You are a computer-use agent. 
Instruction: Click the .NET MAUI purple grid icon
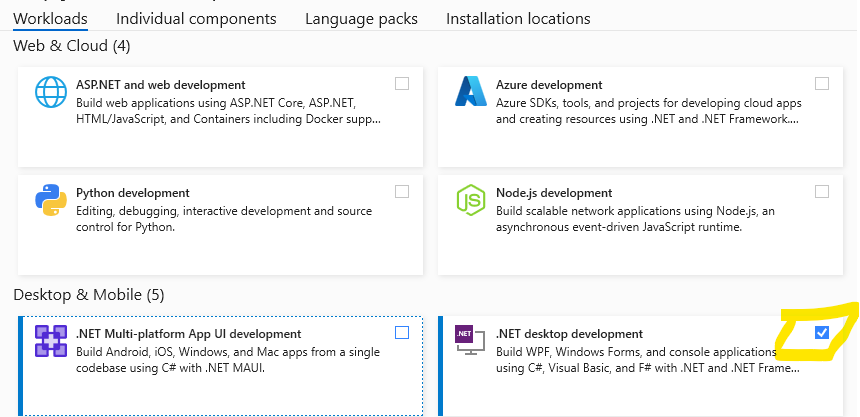pyautogui.click(x=51, y=341)
